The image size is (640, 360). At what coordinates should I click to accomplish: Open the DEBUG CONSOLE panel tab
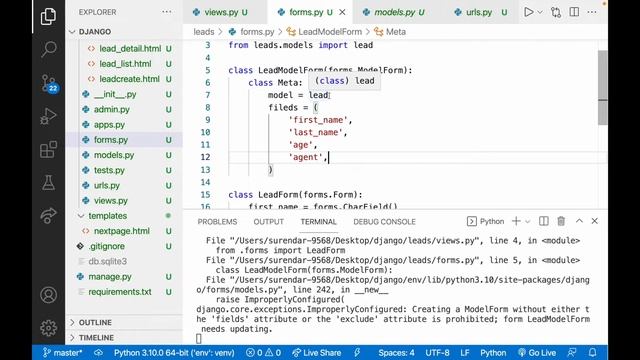pos(384,222)
